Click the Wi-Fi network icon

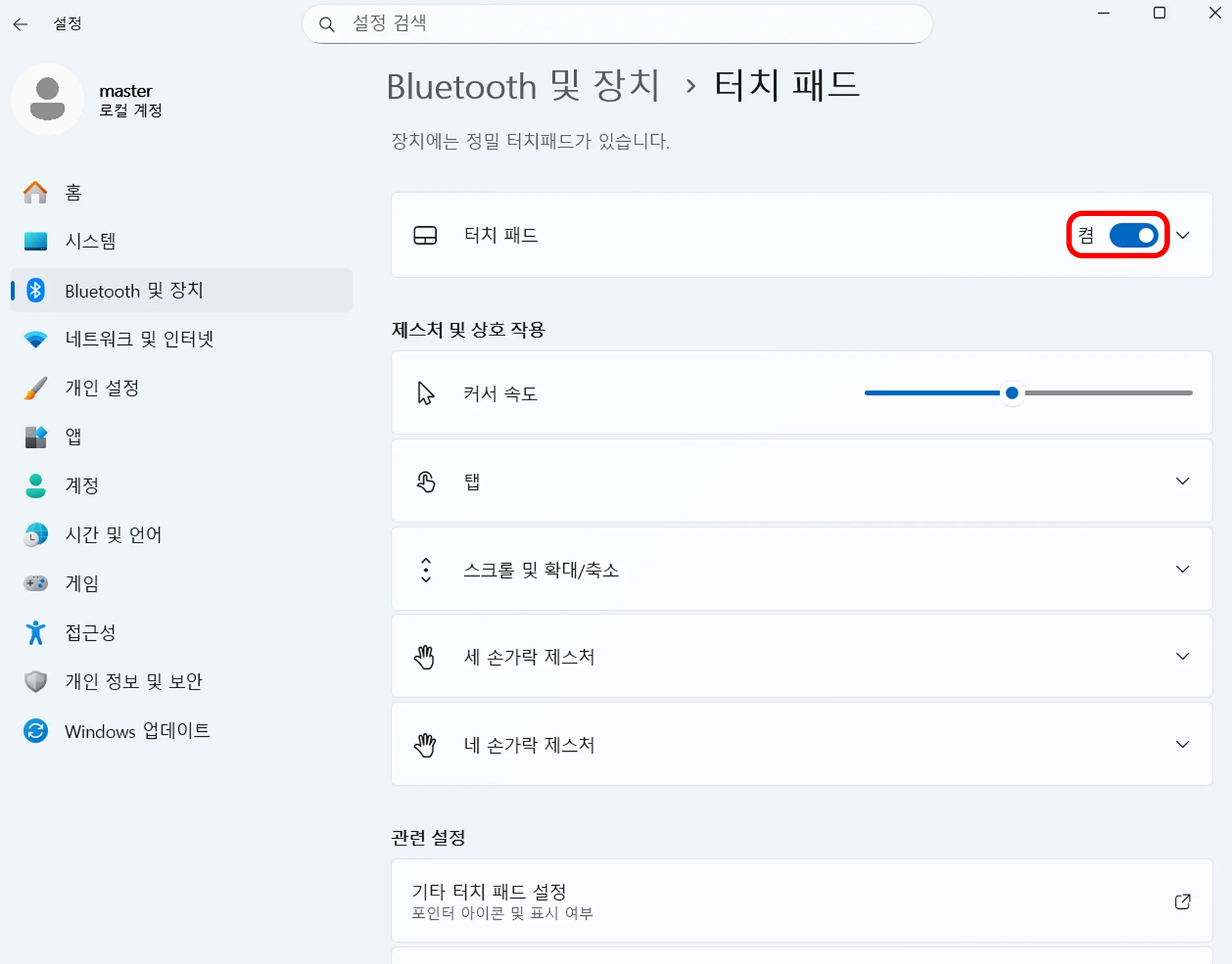[x=35, y=339]
